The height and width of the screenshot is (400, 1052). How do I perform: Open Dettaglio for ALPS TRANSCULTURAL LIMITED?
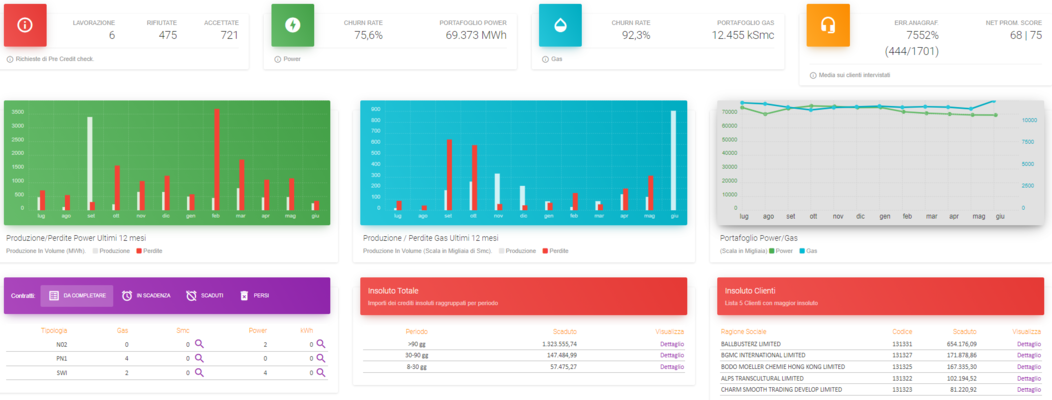[1029, 379]
